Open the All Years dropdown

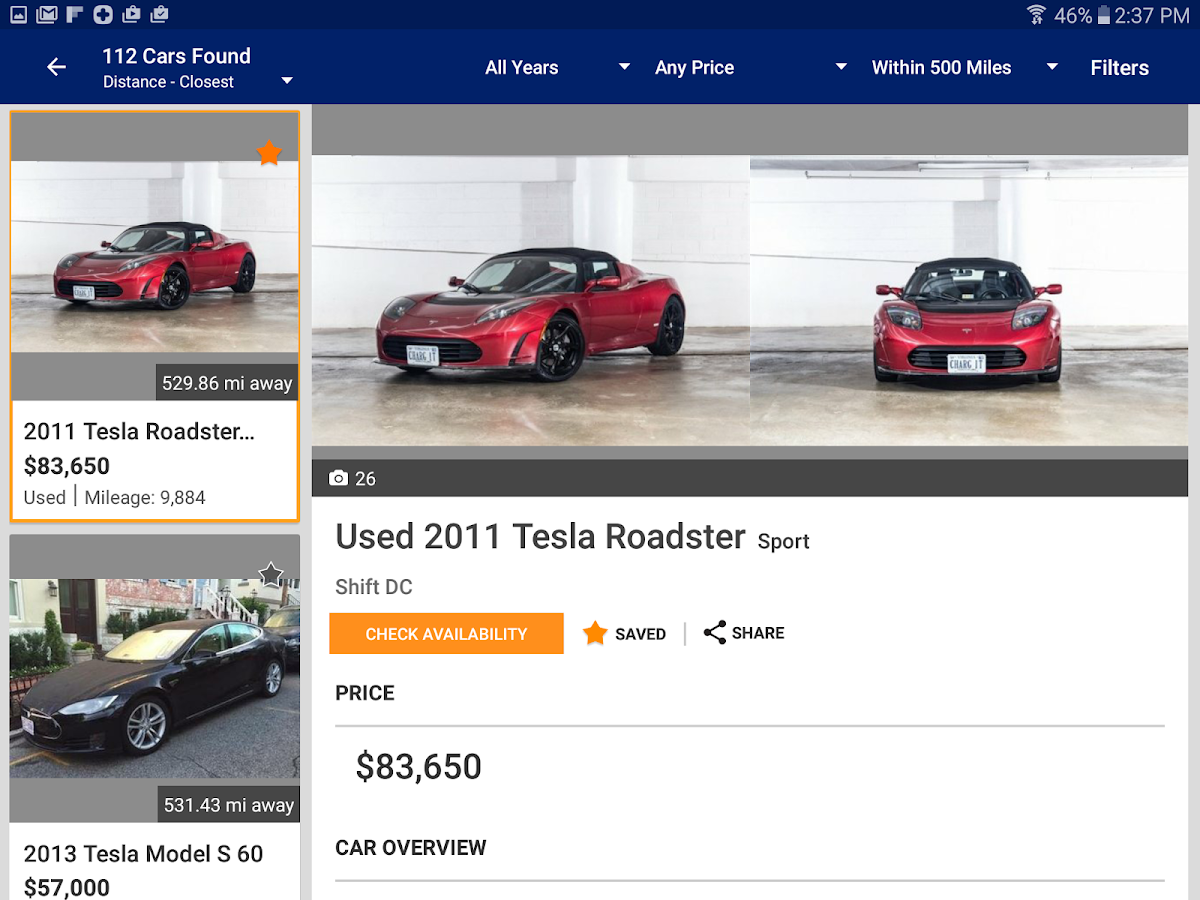click(x=557, y=67)
